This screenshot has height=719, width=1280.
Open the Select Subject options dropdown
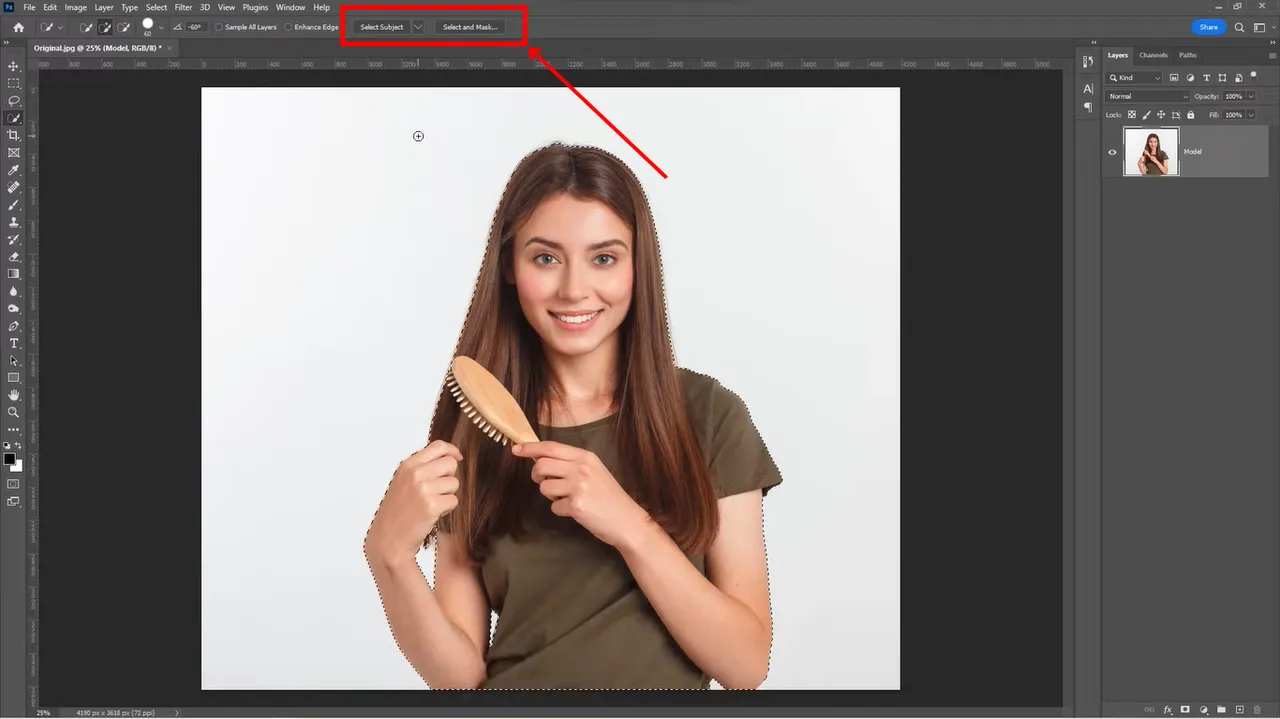(417, 27)
